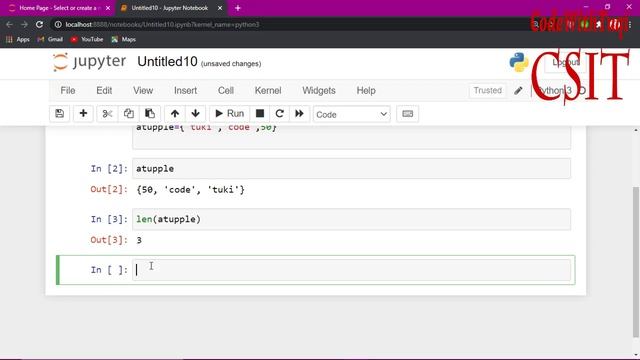Click the pencil edit mode icon

(518, 91)
